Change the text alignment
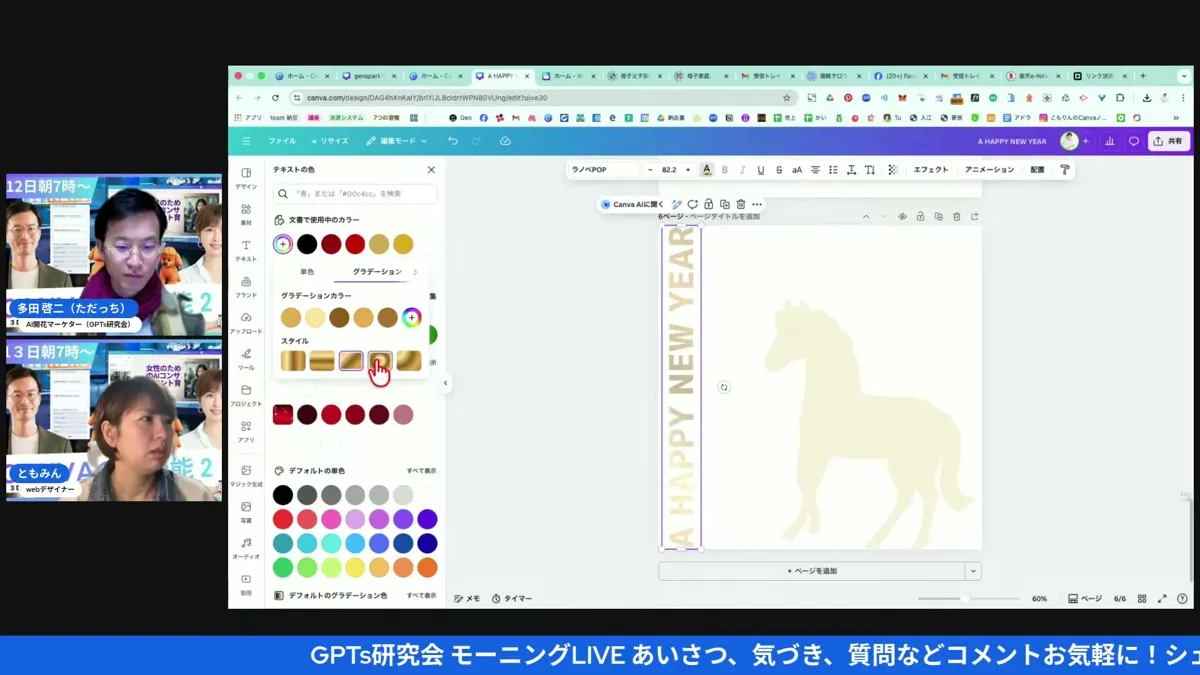Image resolution: width=1200 pixels, height=675 pixels. pos(815,170)
